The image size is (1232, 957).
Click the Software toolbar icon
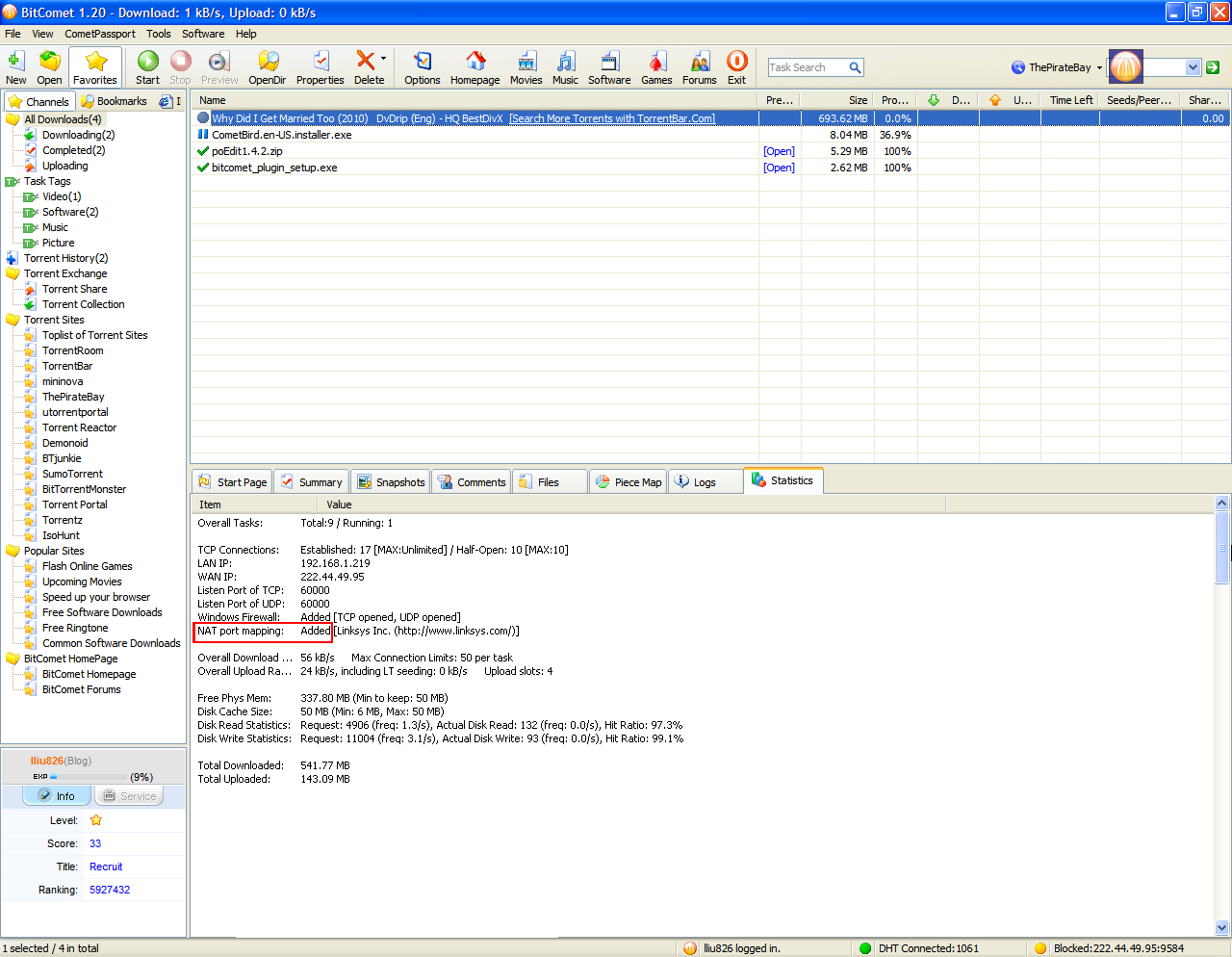609,67
